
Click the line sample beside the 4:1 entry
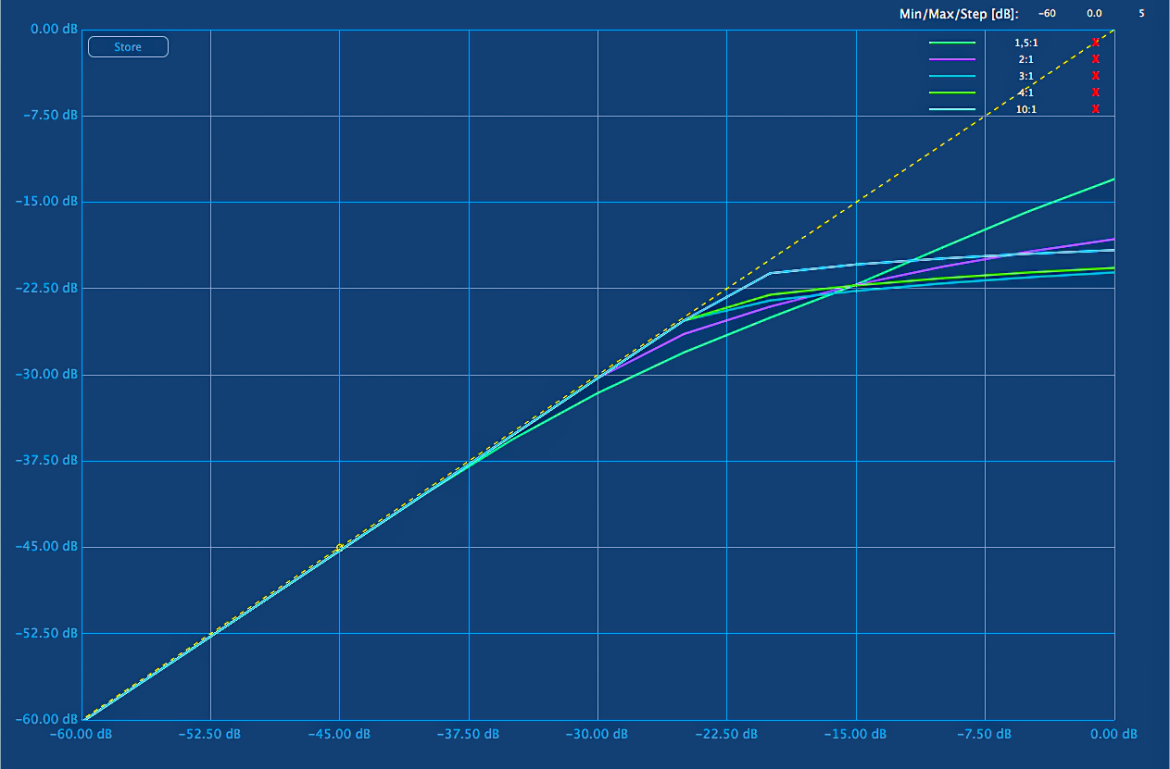coord(952,92)
